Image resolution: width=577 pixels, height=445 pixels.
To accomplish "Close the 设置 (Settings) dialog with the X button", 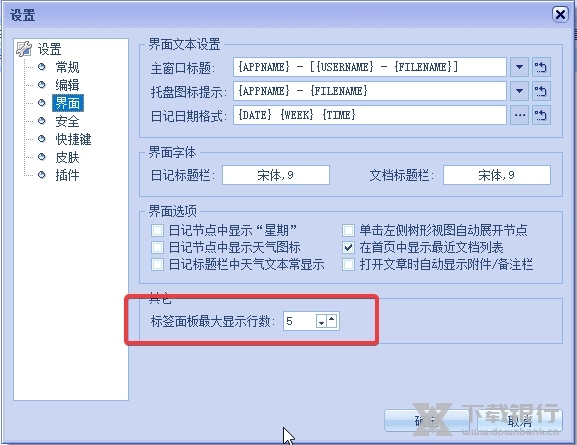I will pyautogui.click(x=560, y=14).
